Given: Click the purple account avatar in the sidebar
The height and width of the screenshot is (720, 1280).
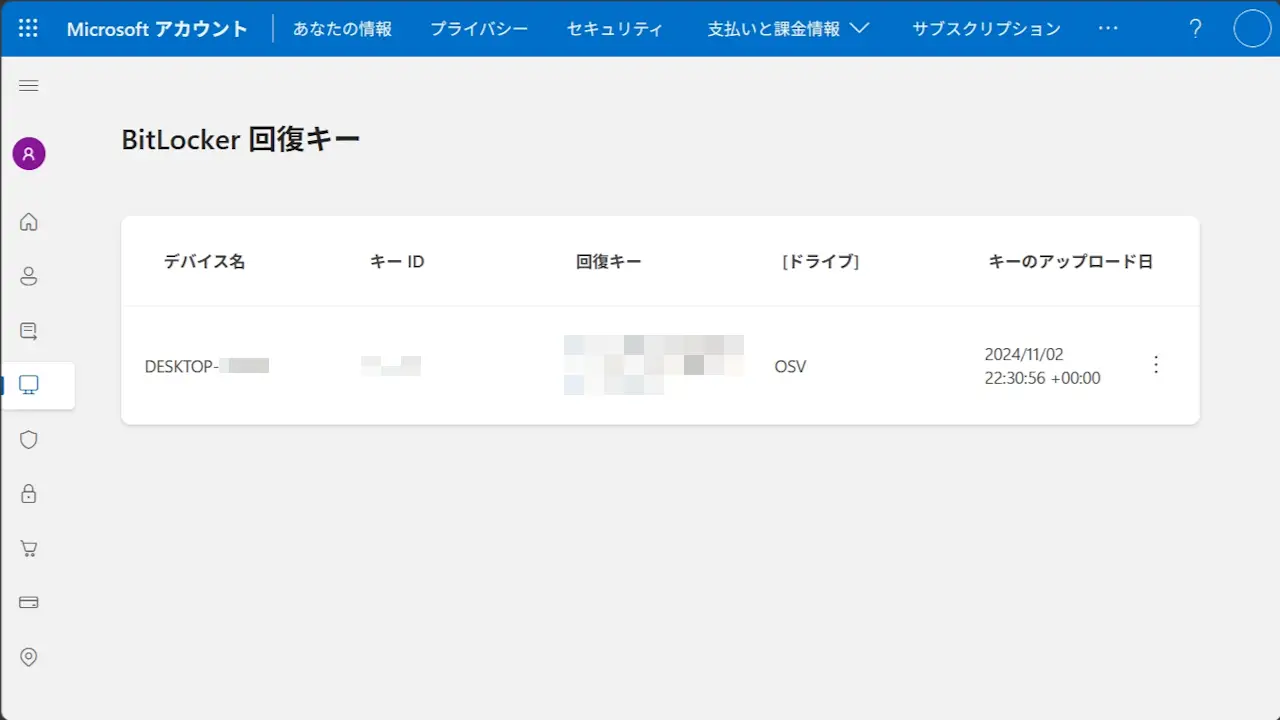Looking at the screenshot, I should pos(29,154).
